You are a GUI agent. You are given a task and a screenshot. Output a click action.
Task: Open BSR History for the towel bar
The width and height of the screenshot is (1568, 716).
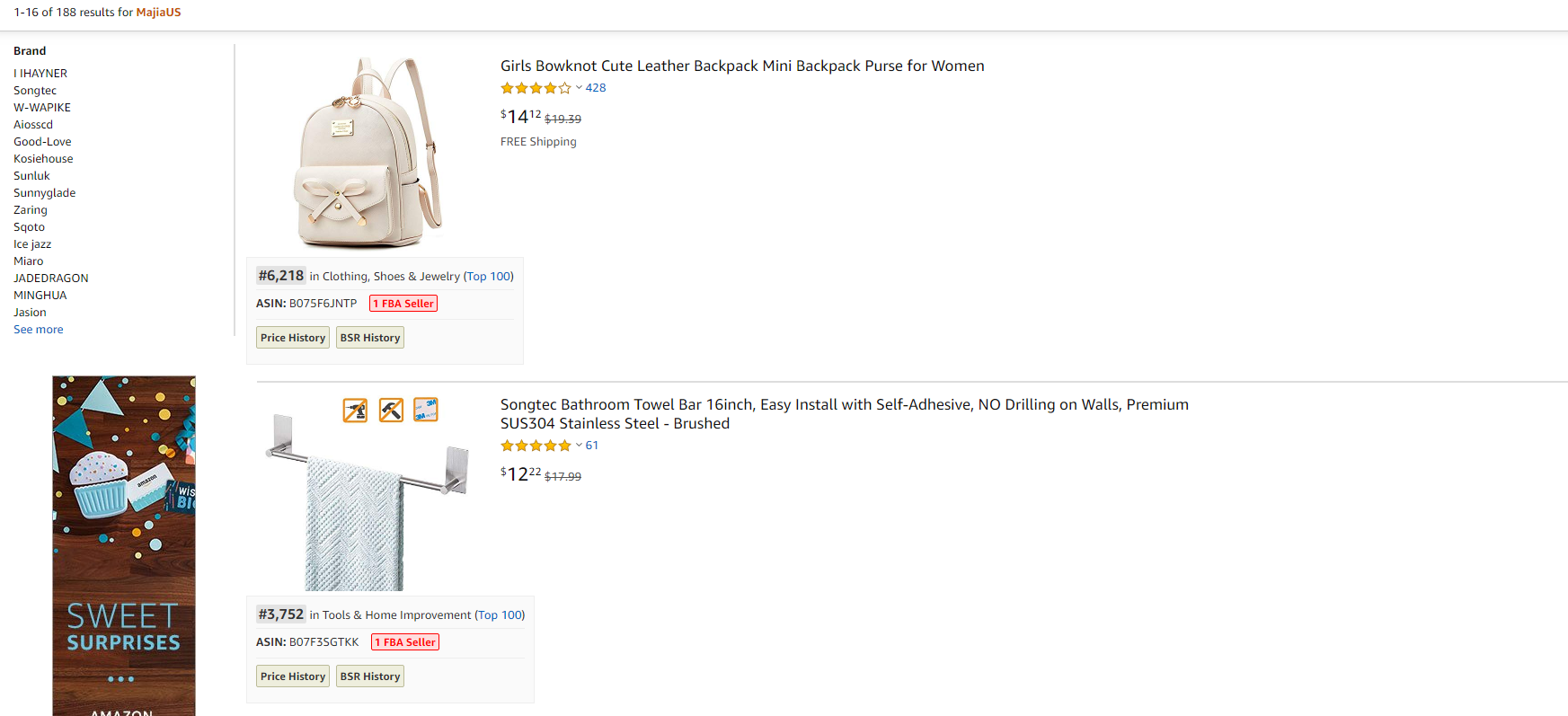pos(370,676)
